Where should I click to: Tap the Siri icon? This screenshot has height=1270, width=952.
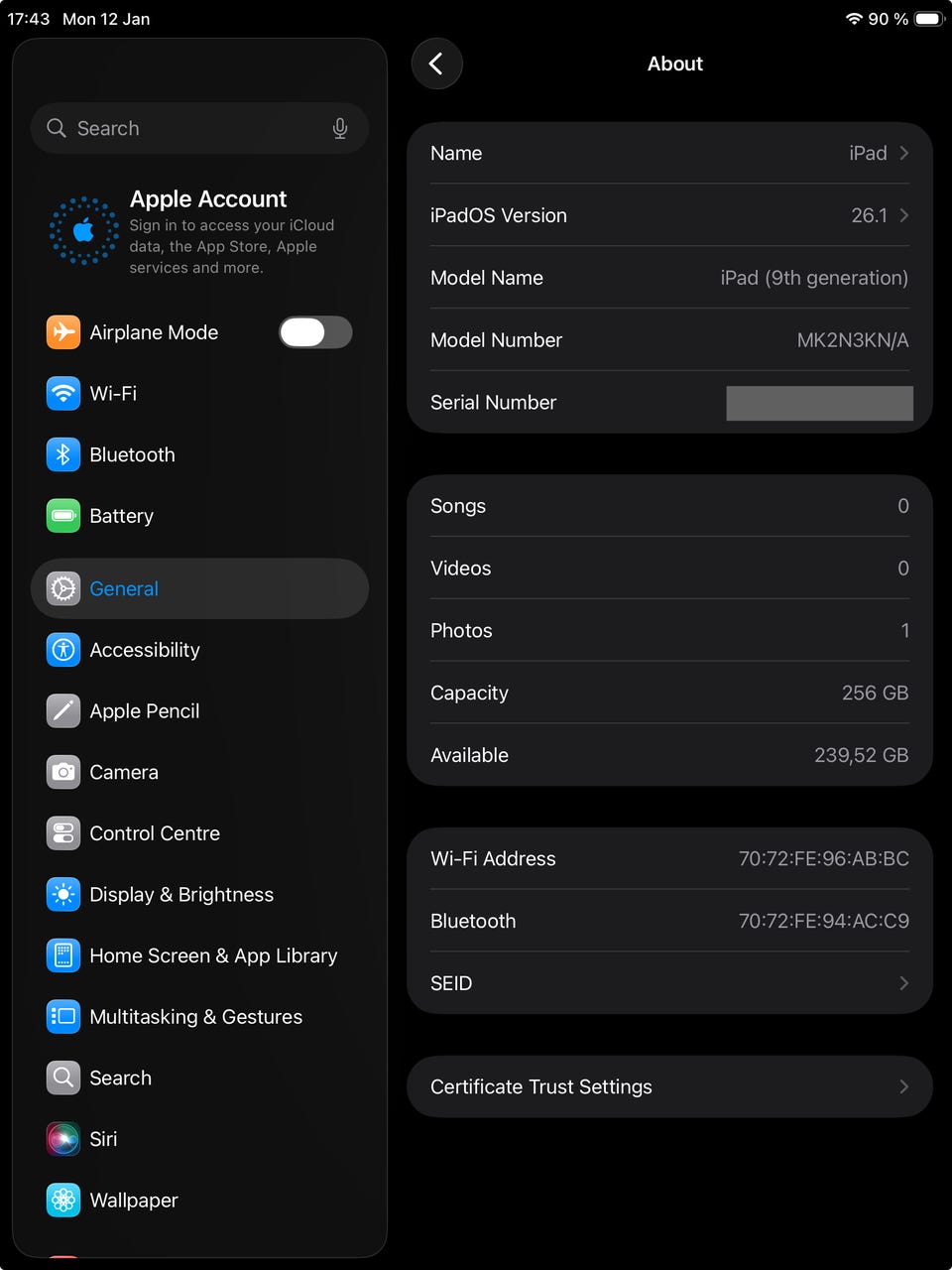click(63, 1139)
